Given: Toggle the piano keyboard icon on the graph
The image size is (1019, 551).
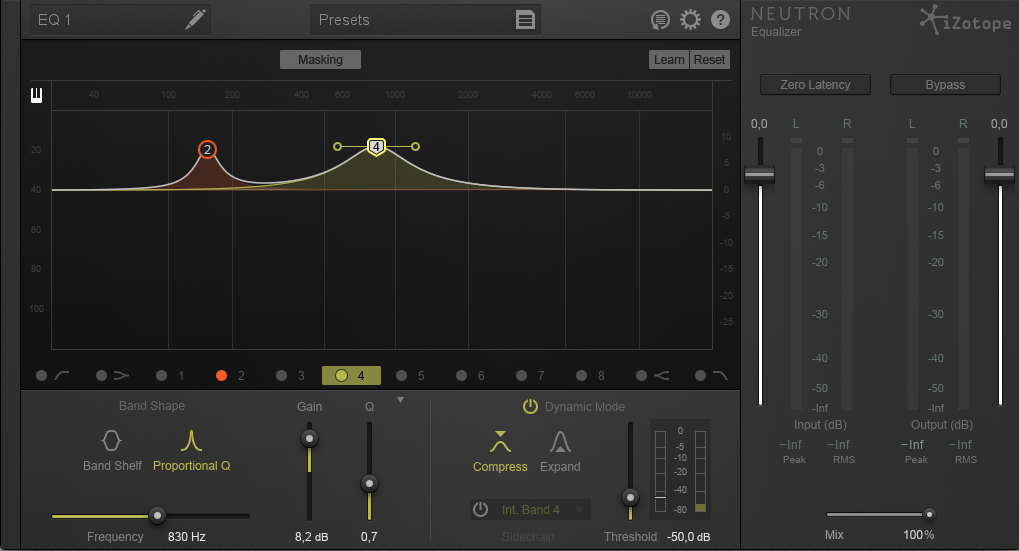Looking at the screenshot, I should tap(36, 96).
